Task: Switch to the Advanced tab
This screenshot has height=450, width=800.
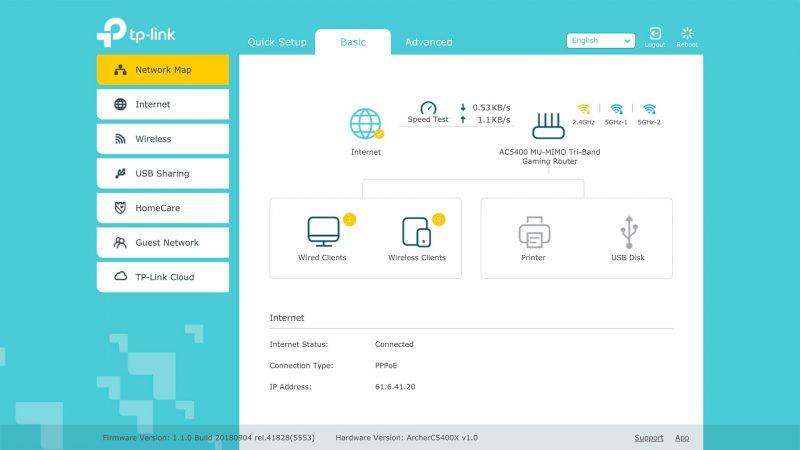Action: [x=429, y=42]
